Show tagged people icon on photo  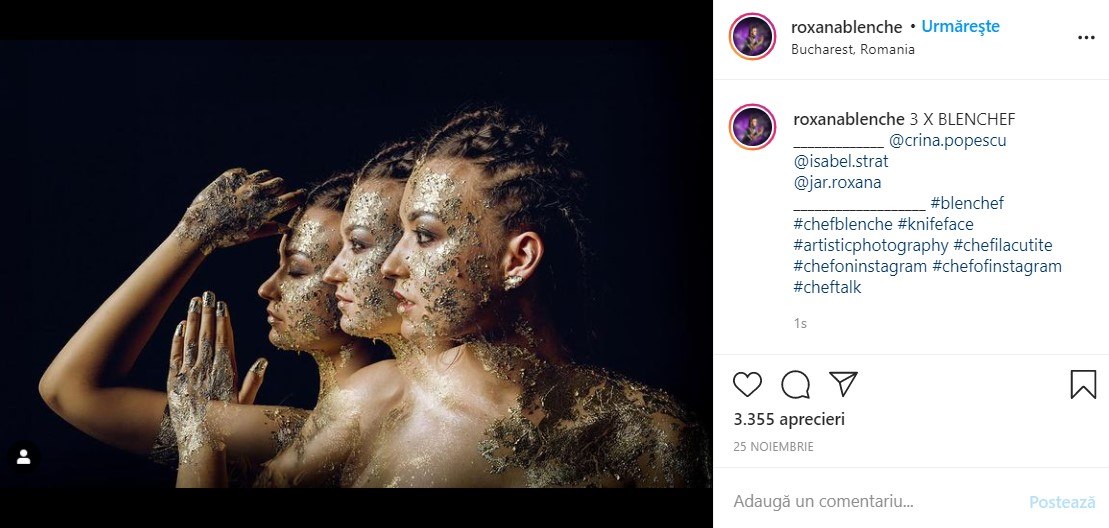click(23, 457)
